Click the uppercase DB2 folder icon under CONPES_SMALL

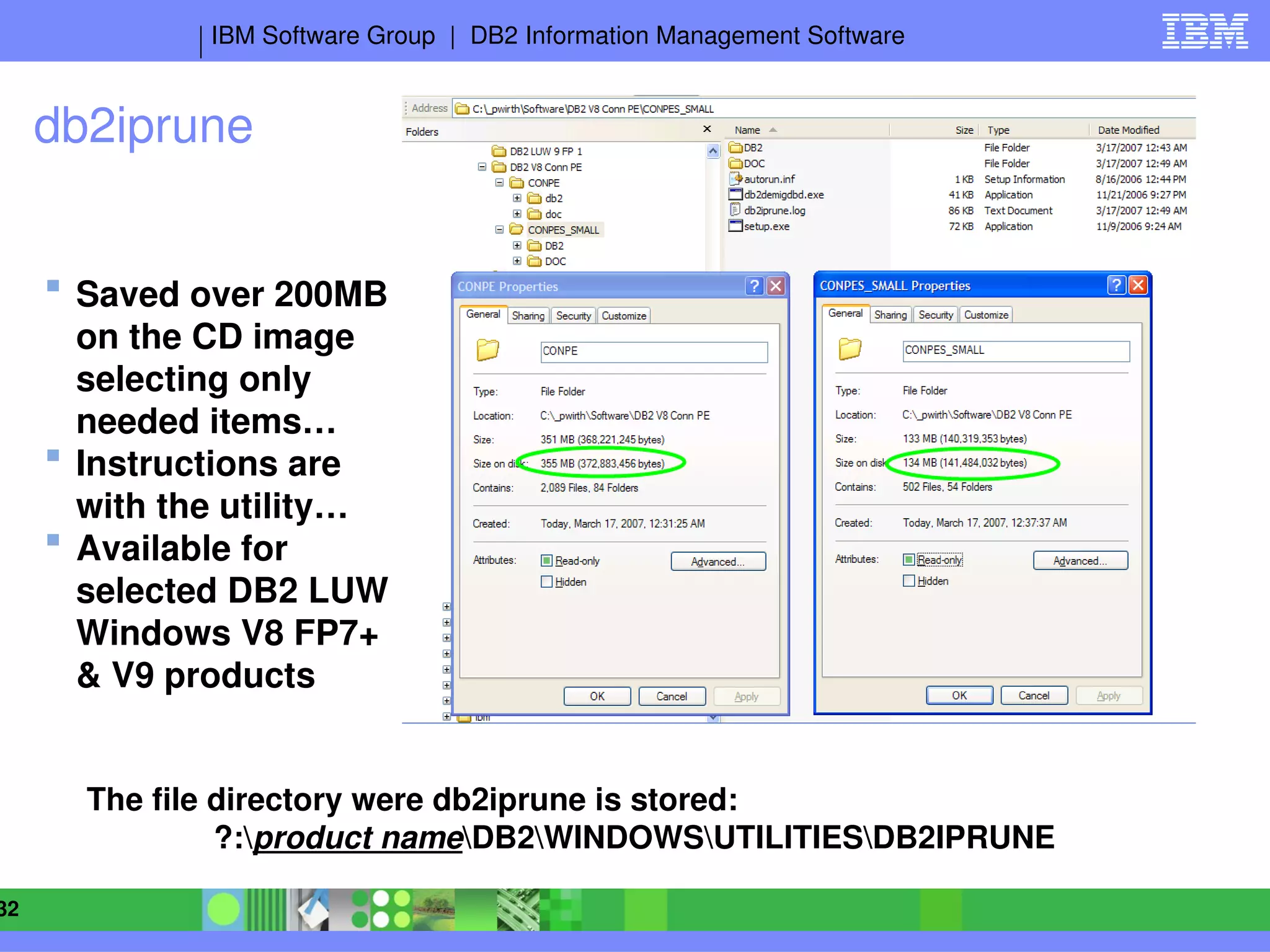point(534,245)
